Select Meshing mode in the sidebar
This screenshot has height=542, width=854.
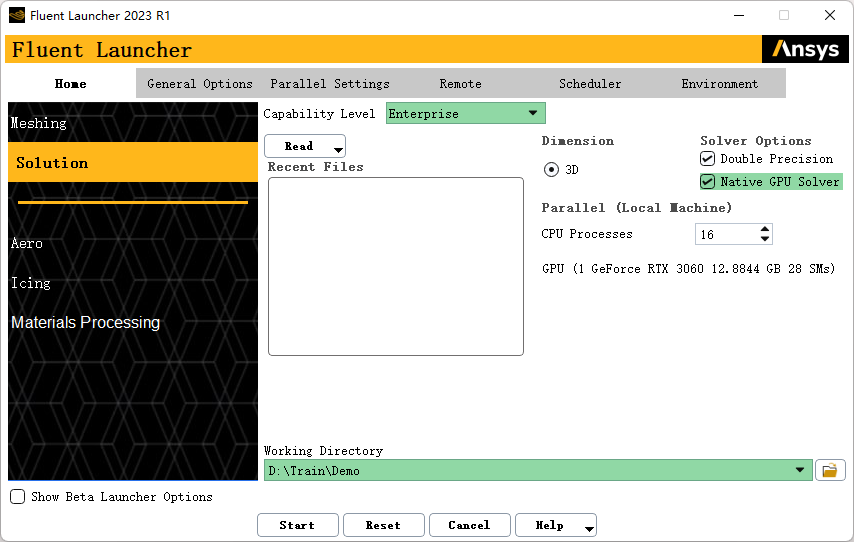point(40,123)
